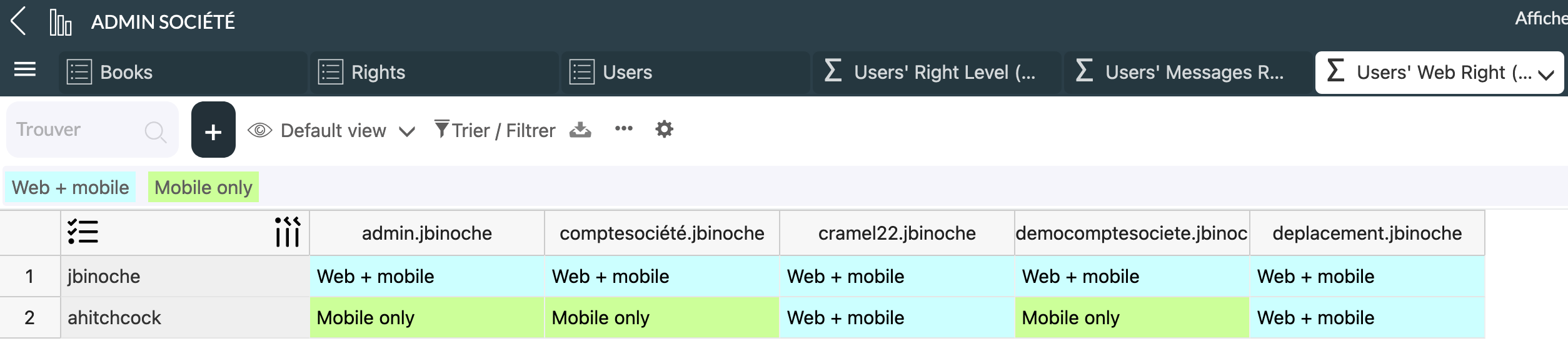Image resolution: width=1568 pixels, height=348 pixels.
Task: Click sigma icon of Users' Web Right tab
Action: (1335, 71)
